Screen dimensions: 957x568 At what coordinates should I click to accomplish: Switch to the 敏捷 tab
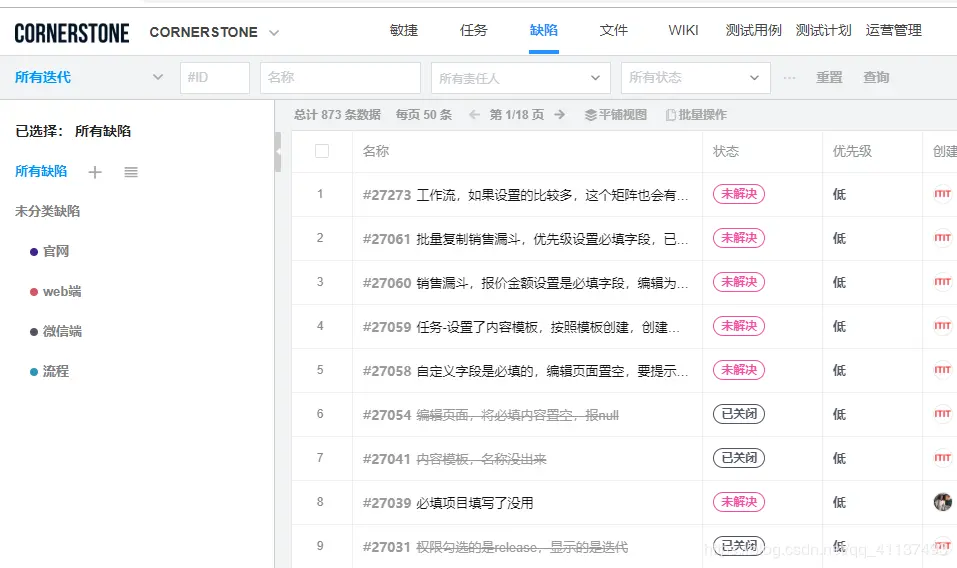(x=403, y=31)
